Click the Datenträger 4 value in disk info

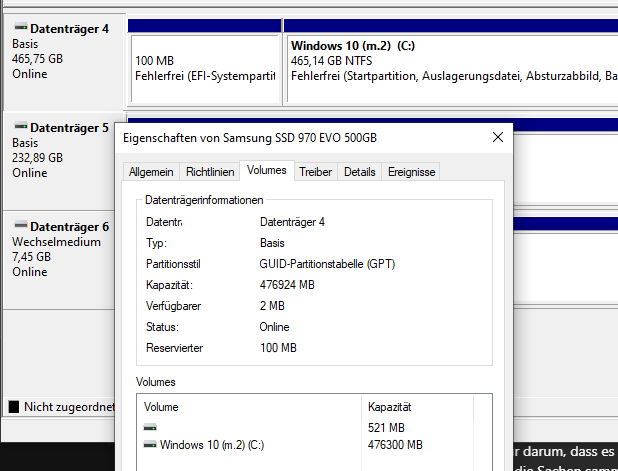(x=292, y=222)
